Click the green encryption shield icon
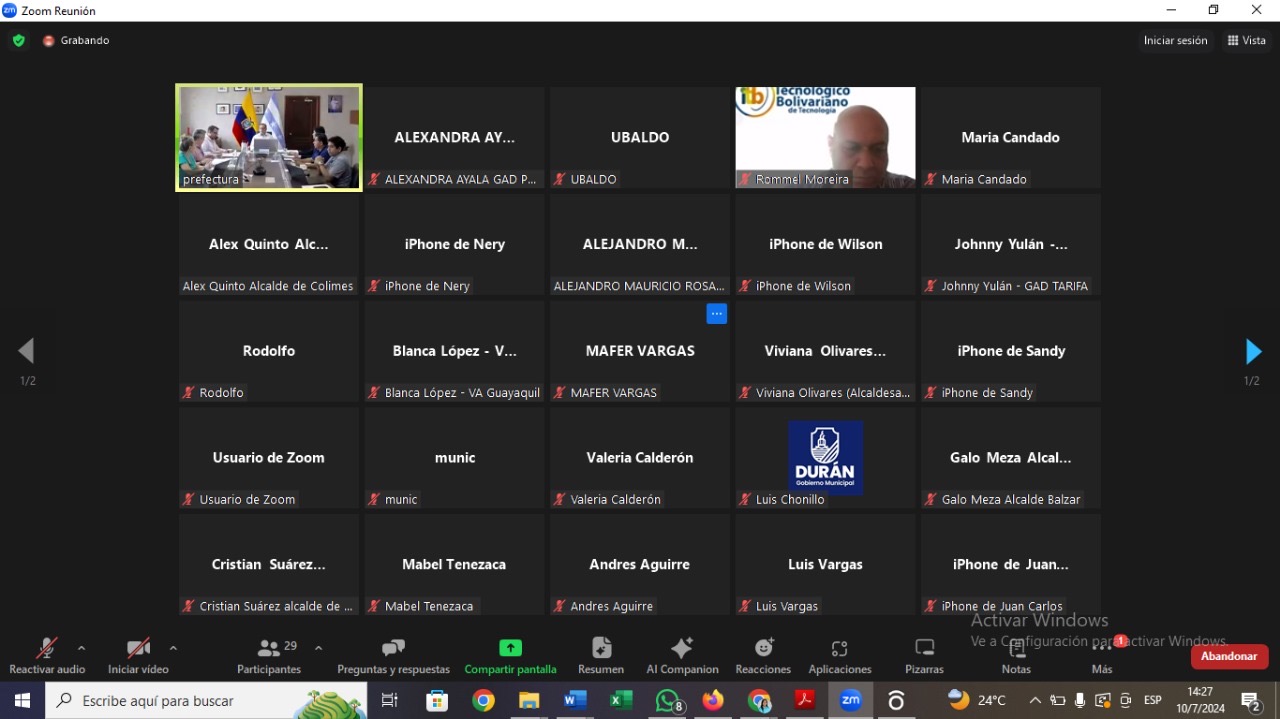The image size is (1280, 719). coord(18,41)
